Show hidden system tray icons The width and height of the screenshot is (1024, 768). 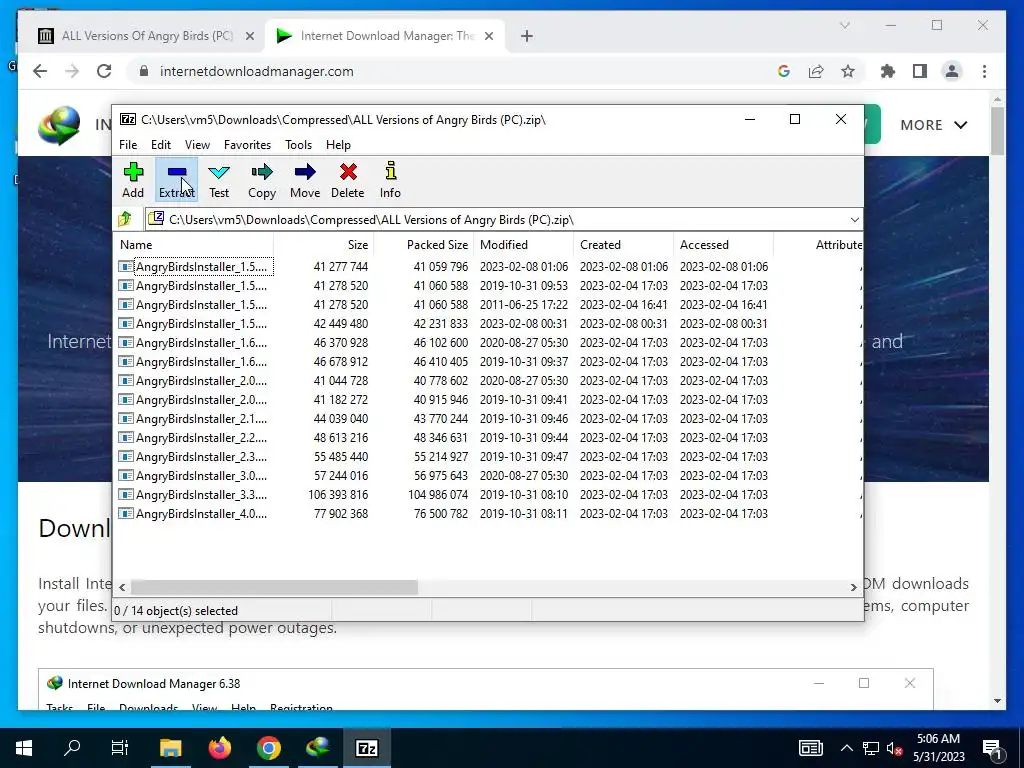click(x=846, y=748)
